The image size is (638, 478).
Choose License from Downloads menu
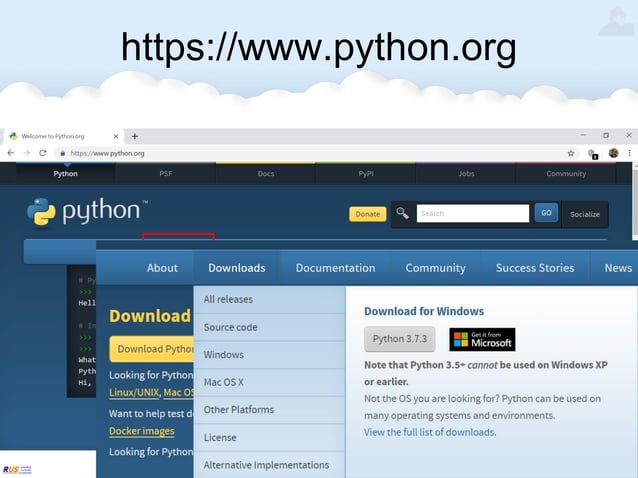click(269, 437)
